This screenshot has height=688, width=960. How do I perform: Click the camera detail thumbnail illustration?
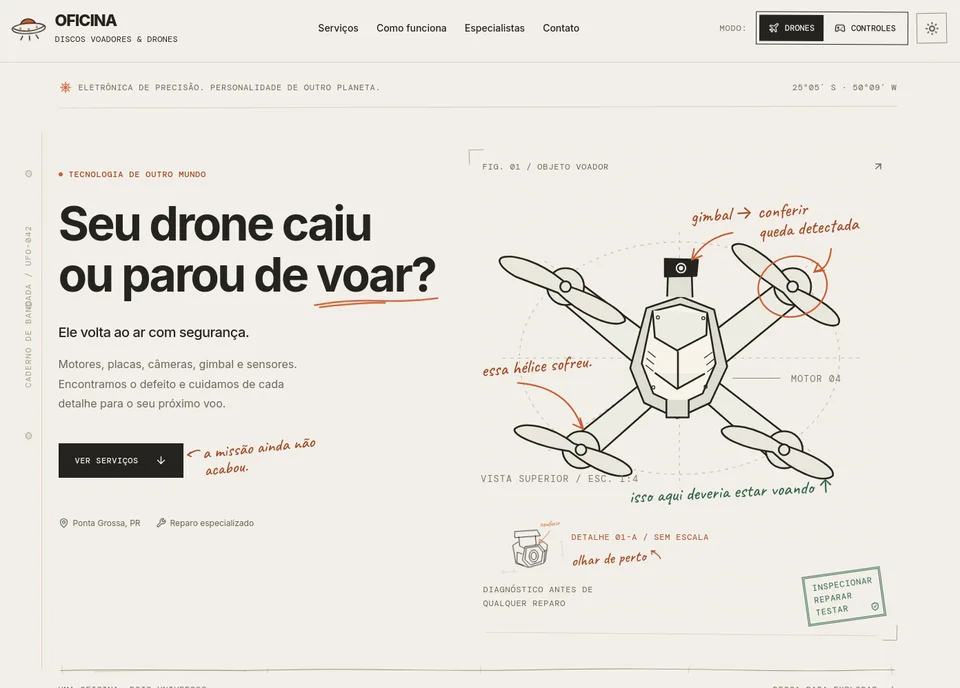point(530,548)
